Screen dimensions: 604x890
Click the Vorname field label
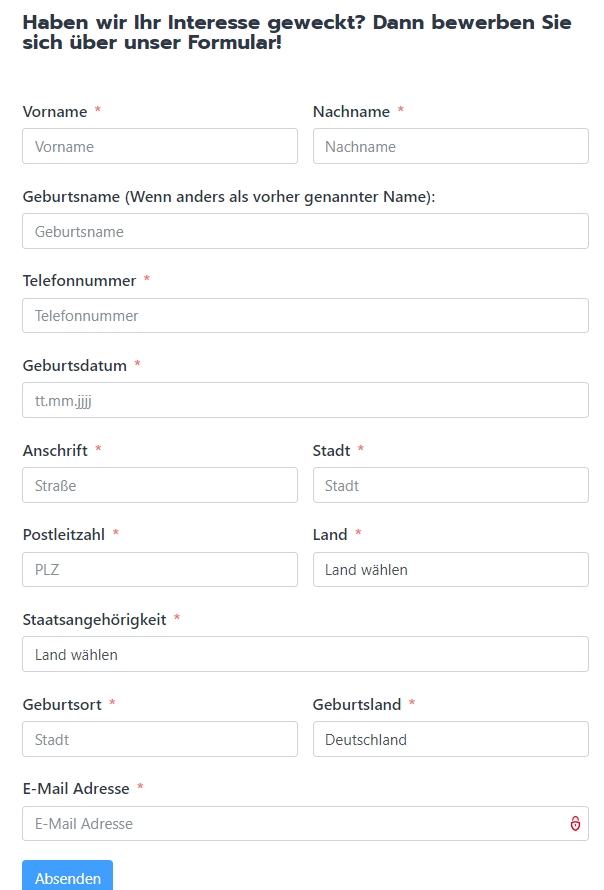point(55,111)
